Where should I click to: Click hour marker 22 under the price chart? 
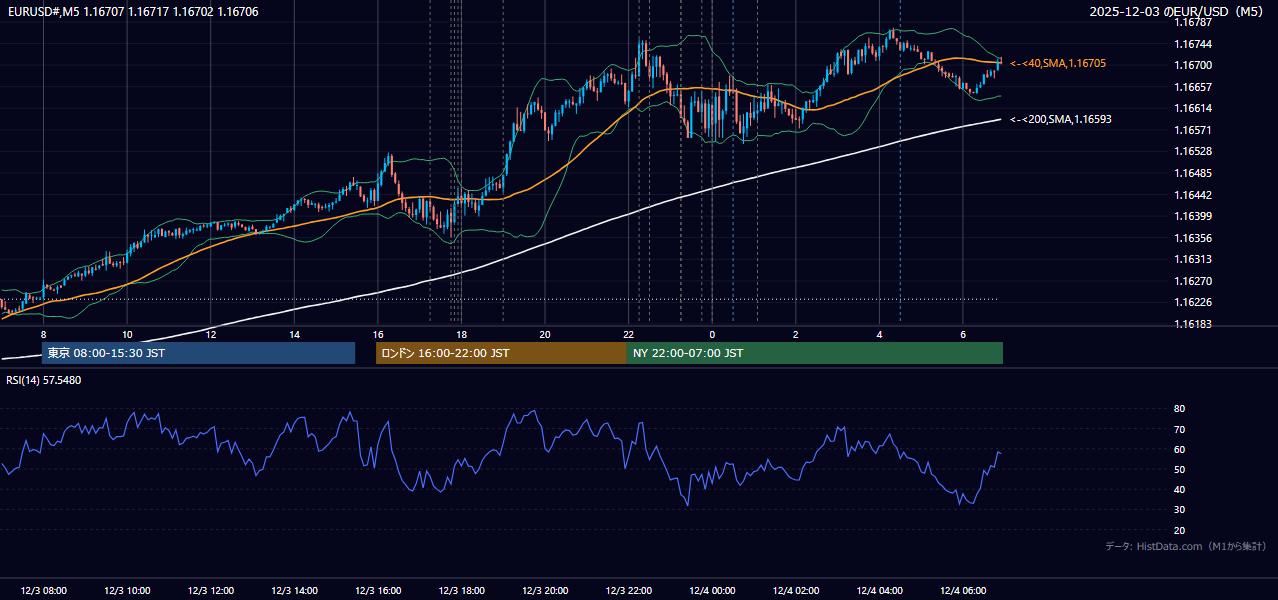tap(629, 334)
